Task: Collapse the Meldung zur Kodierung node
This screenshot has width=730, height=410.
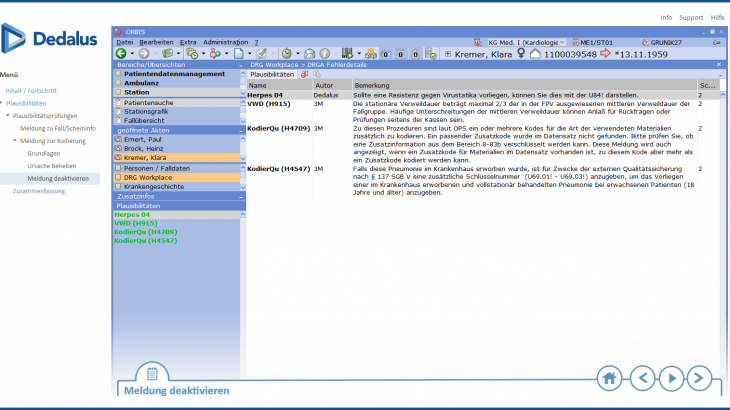Action: [x=15, y=141]
